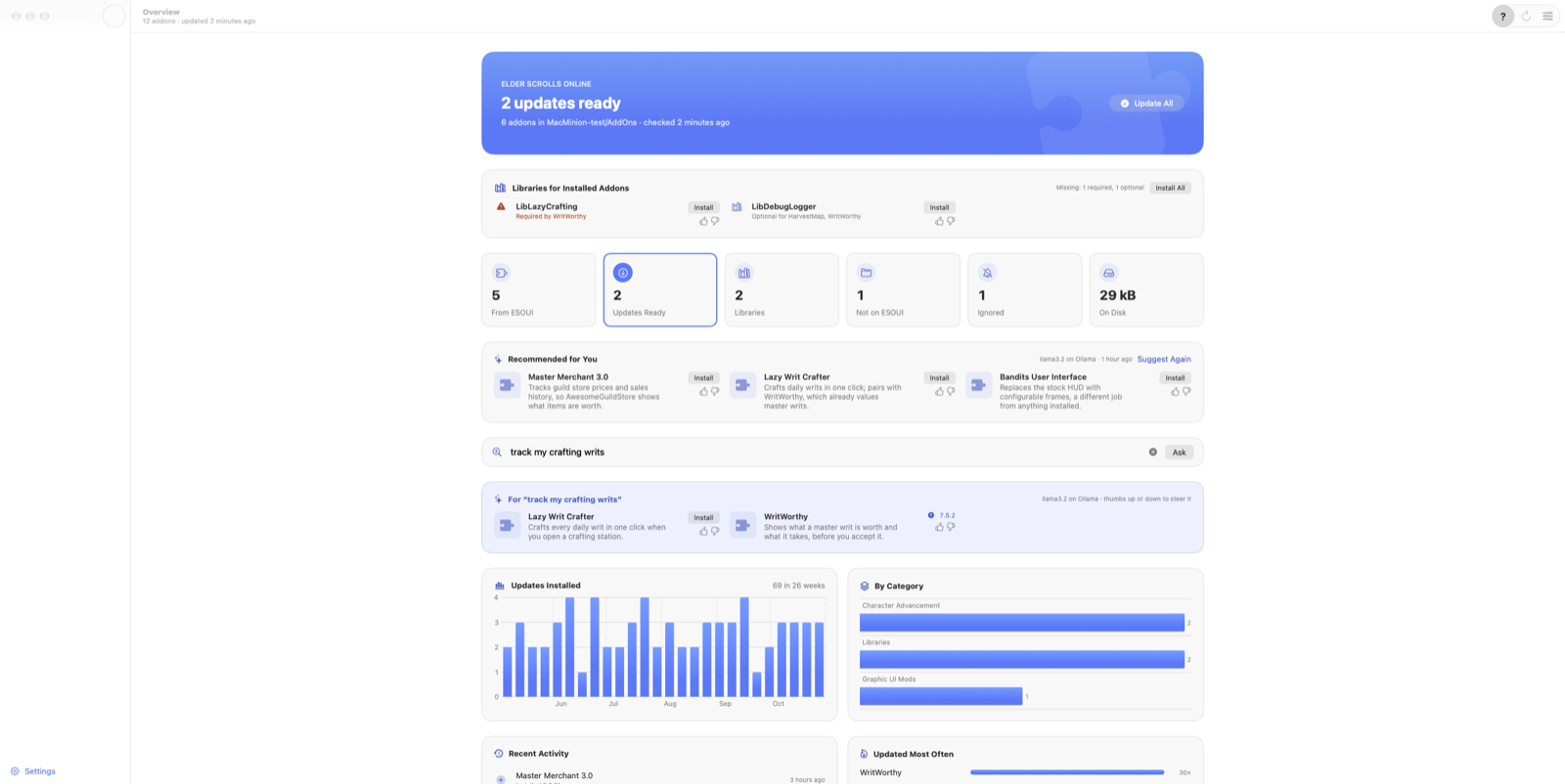
Task: Open the sliders preferences icon in toolbar
Action: pyautogui.click(x=1547, y=16)
